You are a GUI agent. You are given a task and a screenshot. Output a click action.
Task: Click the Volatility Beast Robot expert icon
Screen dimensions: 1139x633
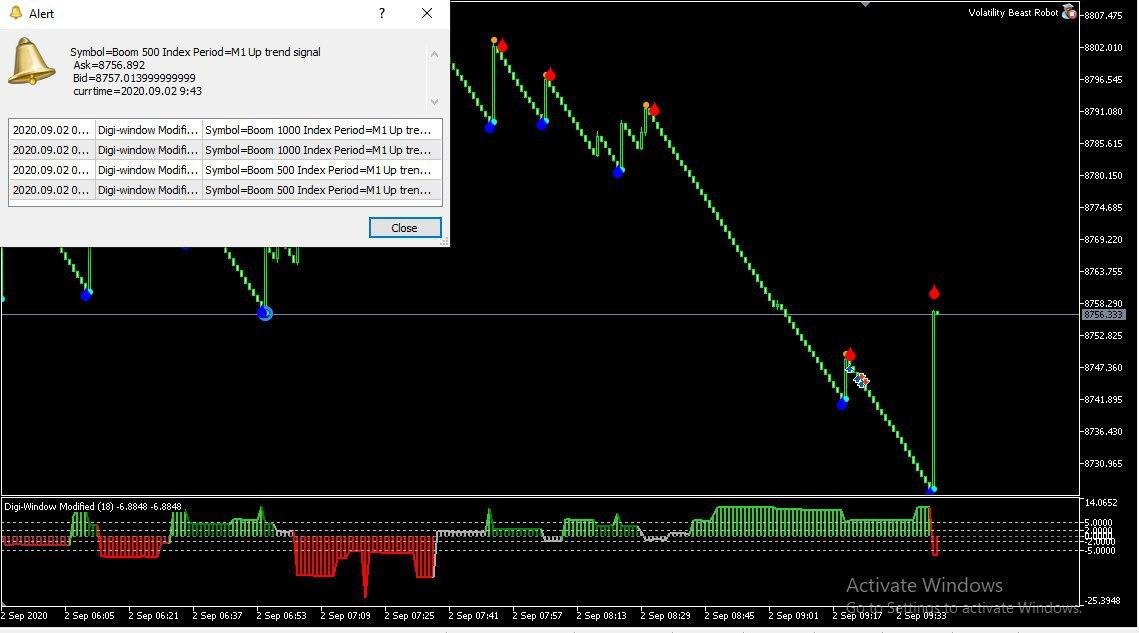[x=1069, y=12]
